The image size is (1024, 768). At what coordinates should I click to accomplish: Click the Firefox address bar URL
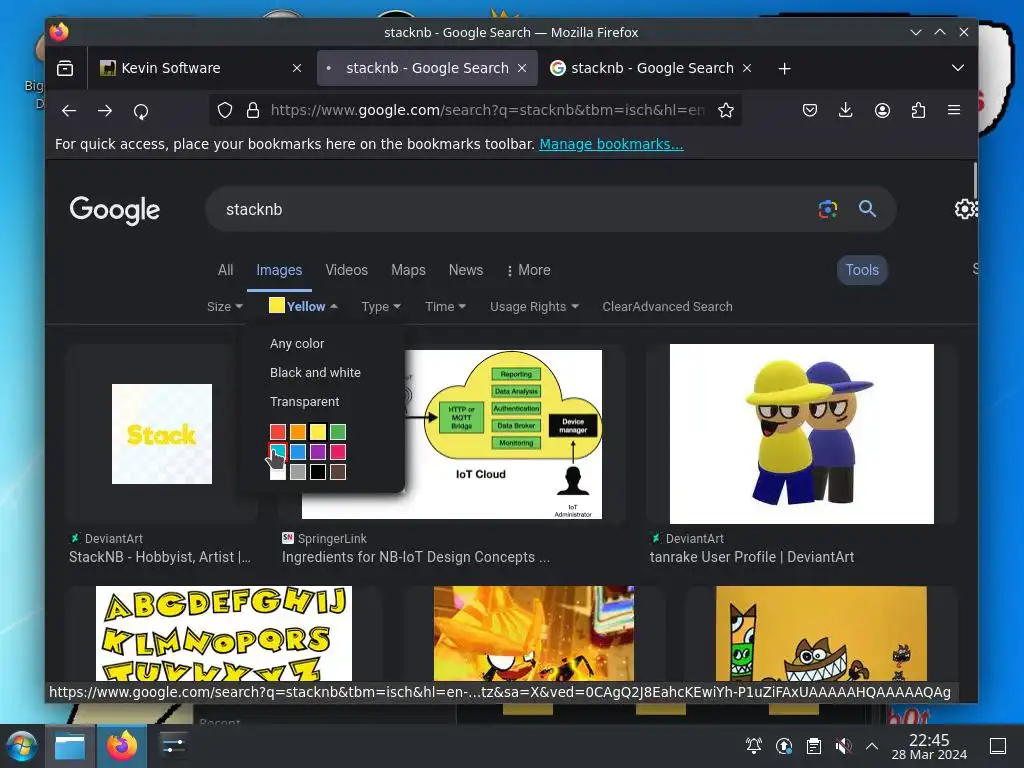[x=487, y=110]
